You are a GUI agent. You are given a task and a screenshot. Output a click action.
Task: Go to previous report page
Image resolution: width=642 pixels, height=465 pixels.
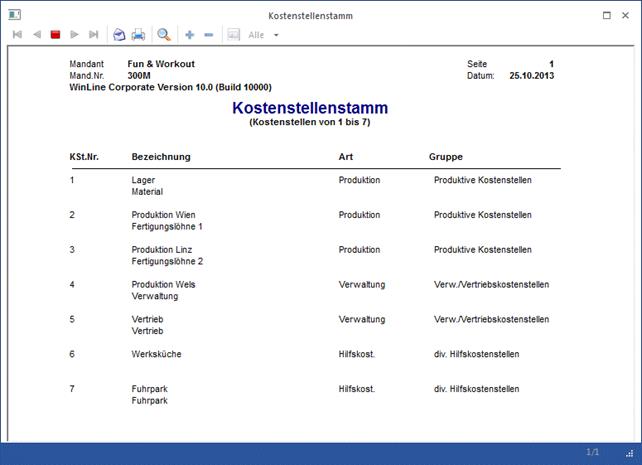(x=37, y=35)
